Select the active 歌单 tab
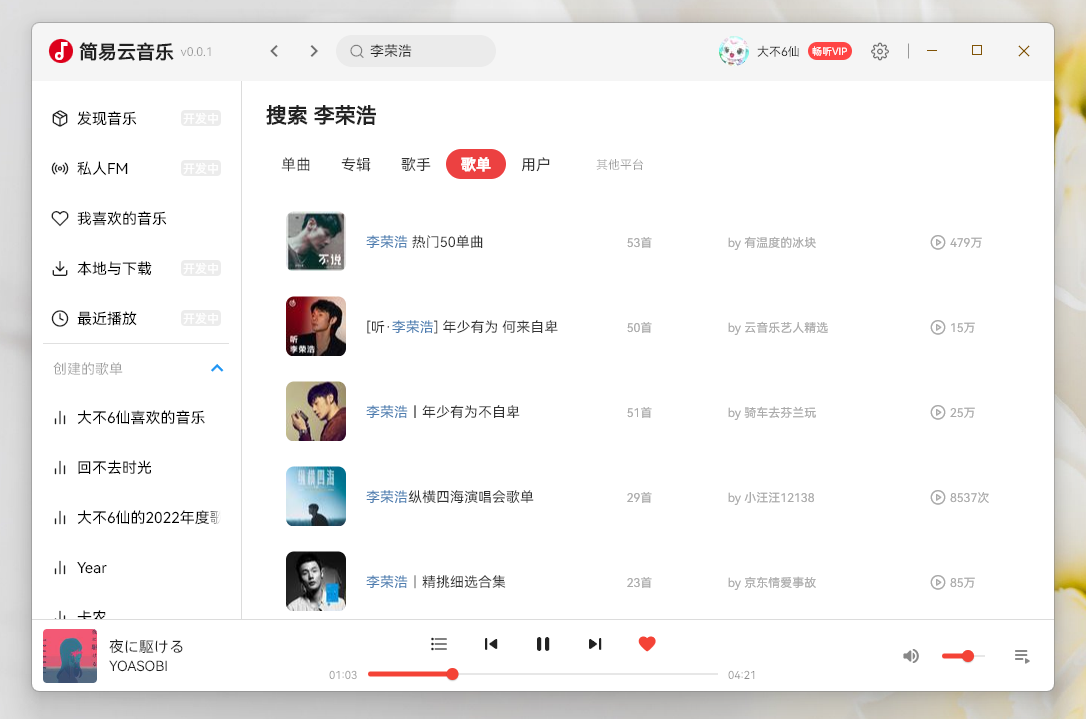 coord(476,164)
